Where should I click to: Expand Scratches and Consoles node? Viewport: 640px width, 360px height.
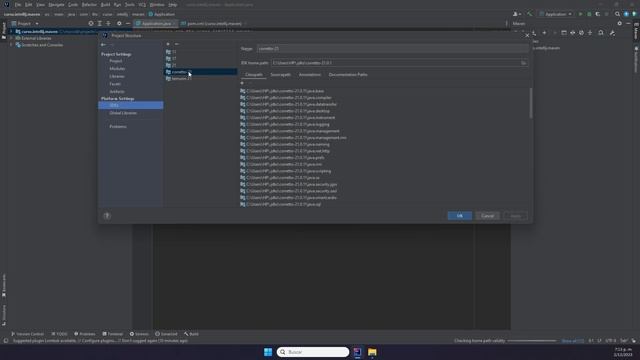pyautogui.click(x=11, y=45)
